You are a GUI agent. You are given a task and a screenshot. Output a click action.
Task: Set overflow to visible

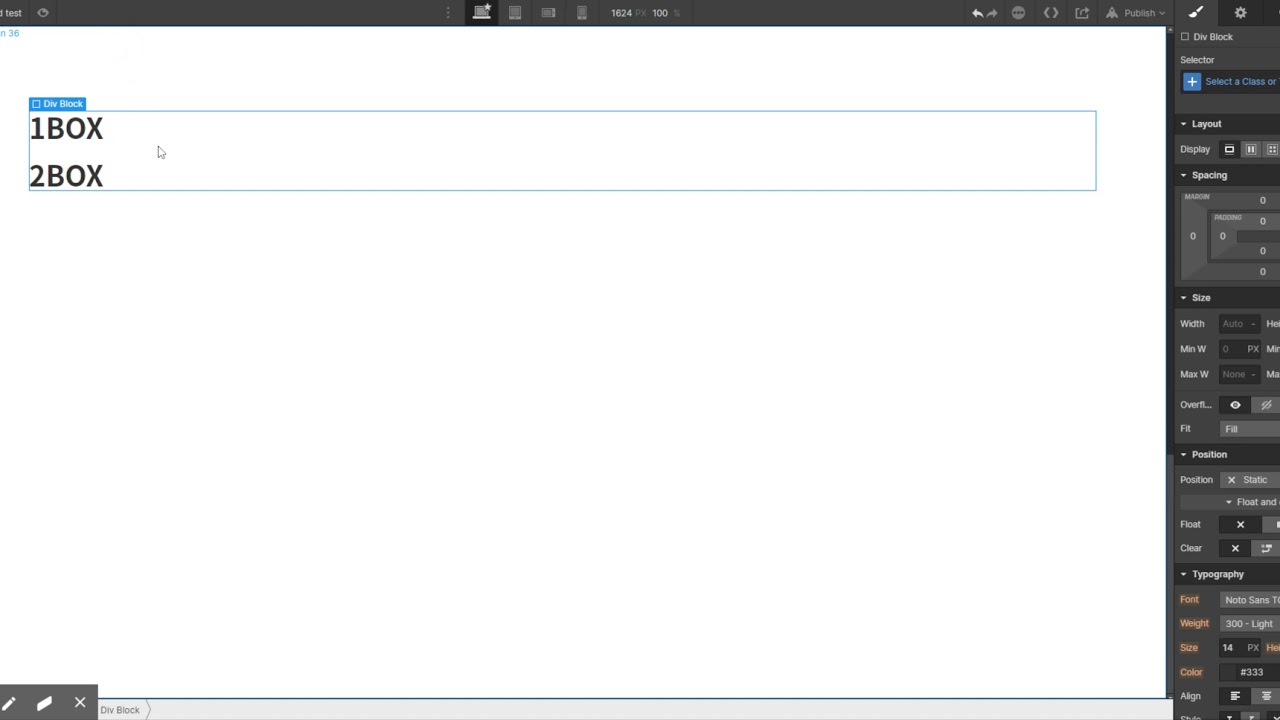[1235, 405]
